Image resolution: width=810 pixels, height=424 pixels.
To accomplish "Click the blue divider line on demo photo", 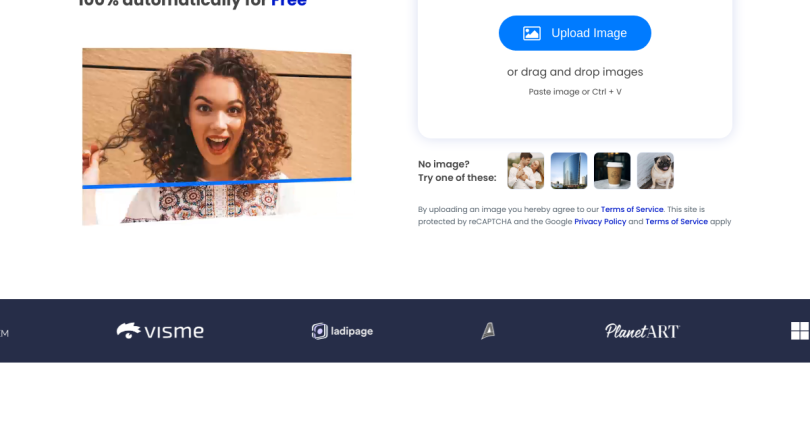I will click(x=216, y=183).
